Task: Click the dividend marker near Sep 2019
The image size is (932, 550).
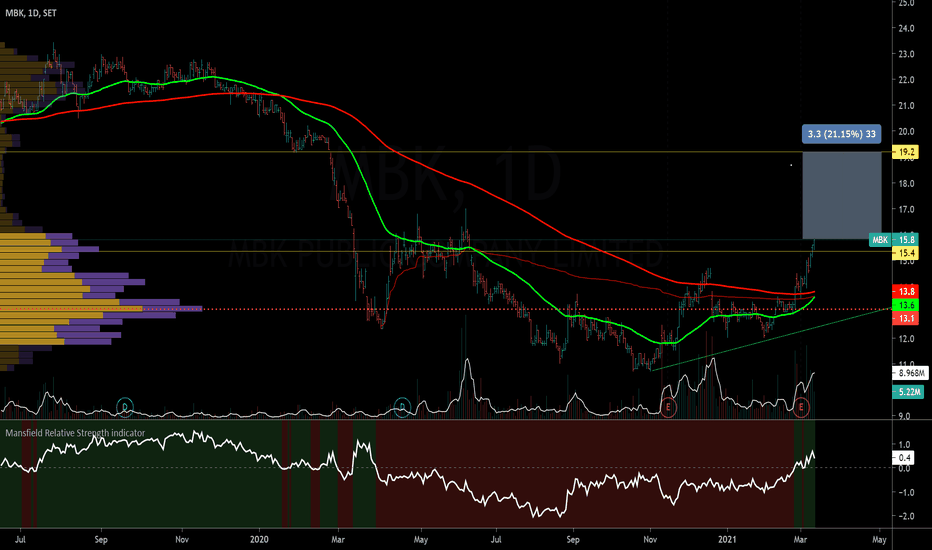Action: [x=125, y=407]
